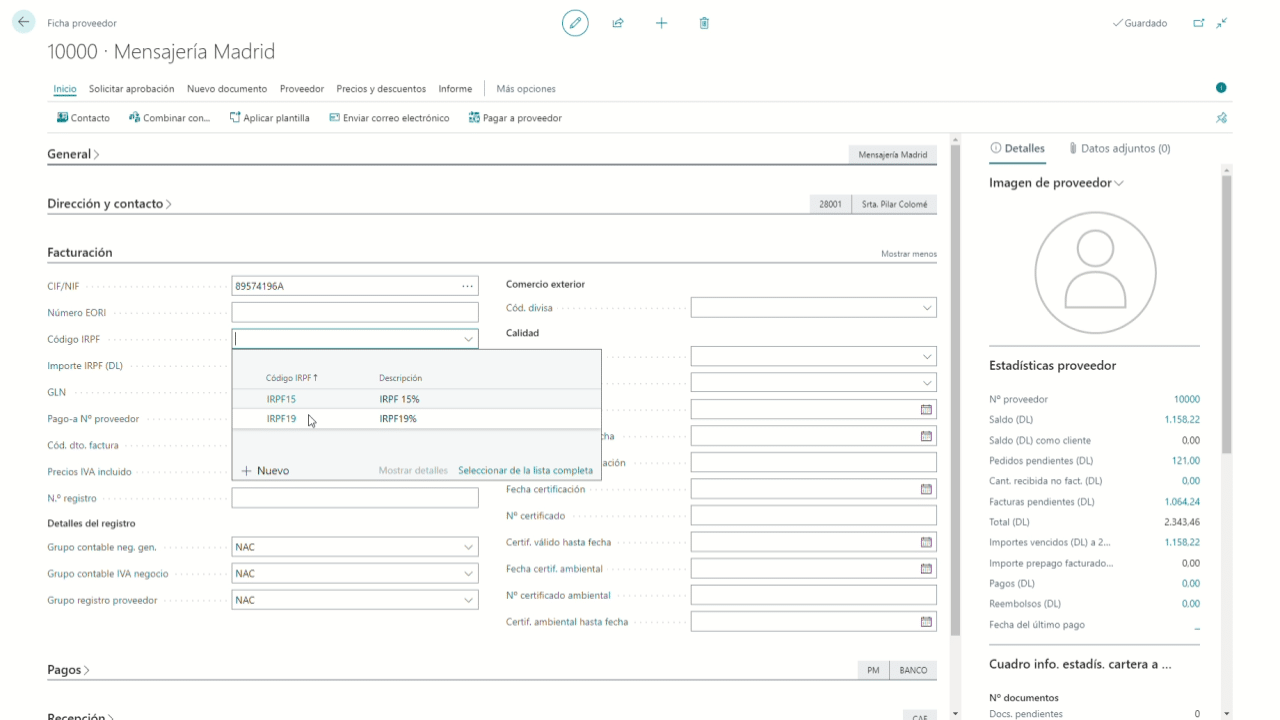Click the vendor image placeholder
Viewport: 1280px width, 720px height.
[1095, 273]
